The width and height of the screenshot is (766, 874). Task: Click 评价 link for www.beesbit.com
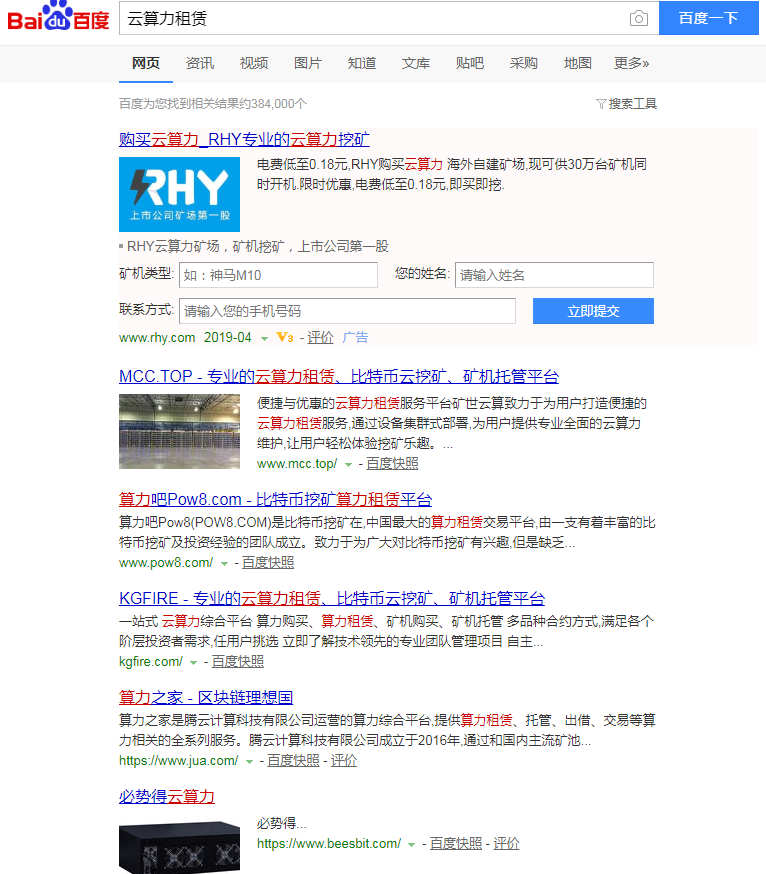[x=506, y=843]
